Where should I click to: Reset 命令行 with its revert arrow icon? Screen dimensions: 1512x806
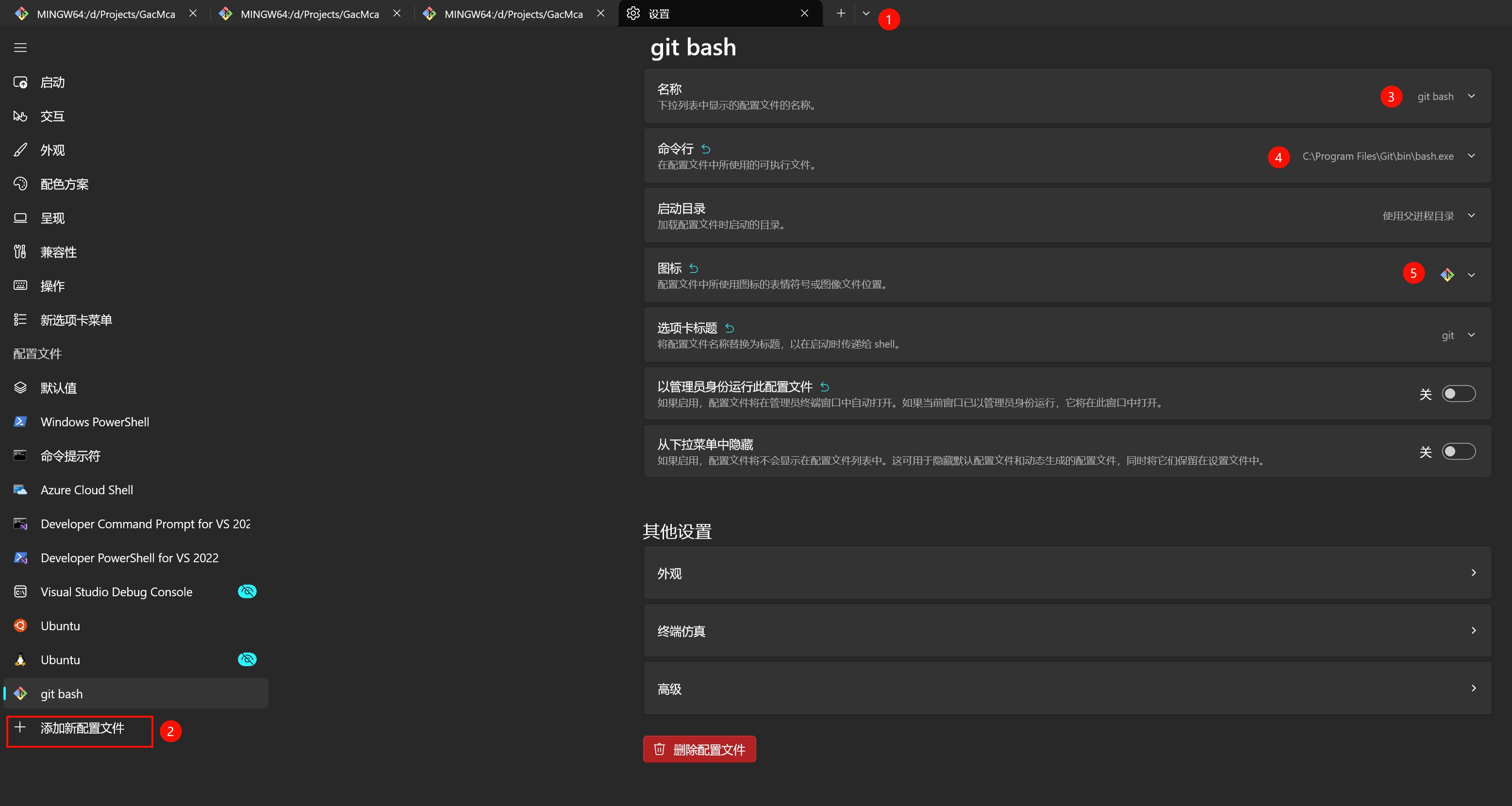[x=706, y=149]
